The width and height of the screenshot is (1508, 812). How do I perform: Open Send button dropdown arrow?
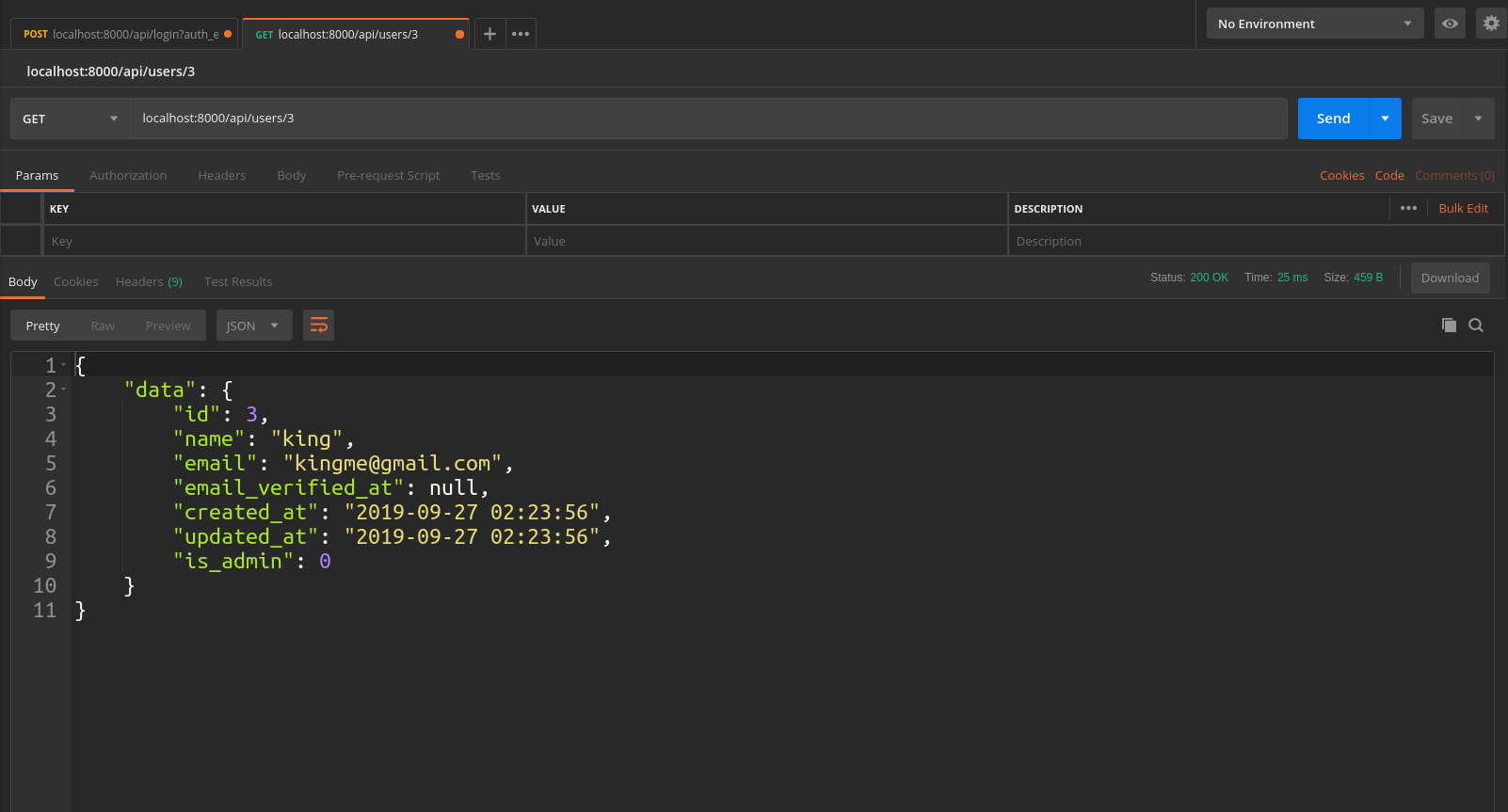pos(1385,119)
